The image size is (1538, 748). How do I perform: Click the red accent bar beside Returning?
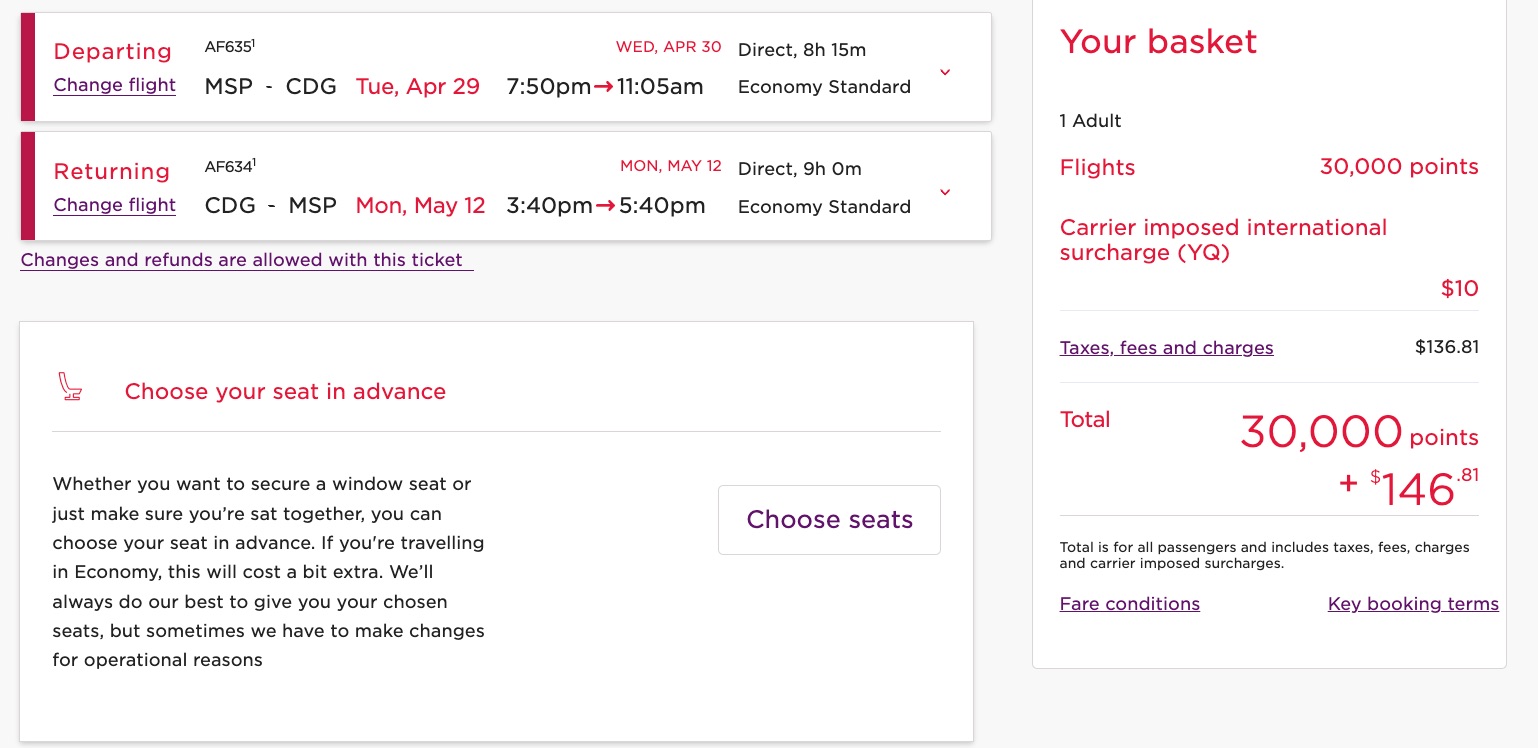point(28,186)
